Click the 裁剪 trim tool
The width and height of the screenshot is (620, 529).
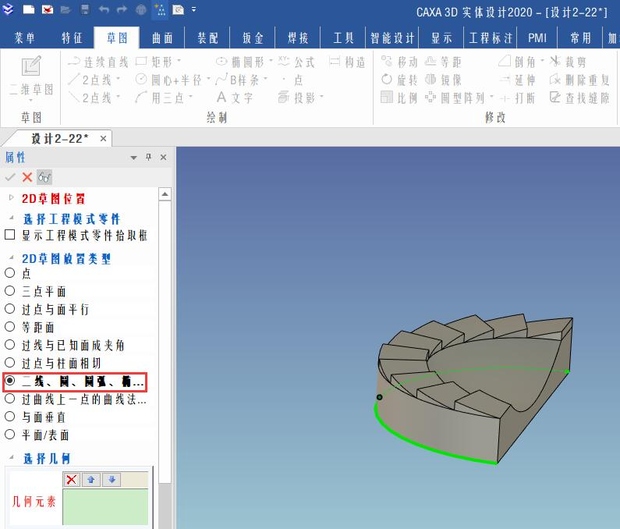[x=568, y=62]
